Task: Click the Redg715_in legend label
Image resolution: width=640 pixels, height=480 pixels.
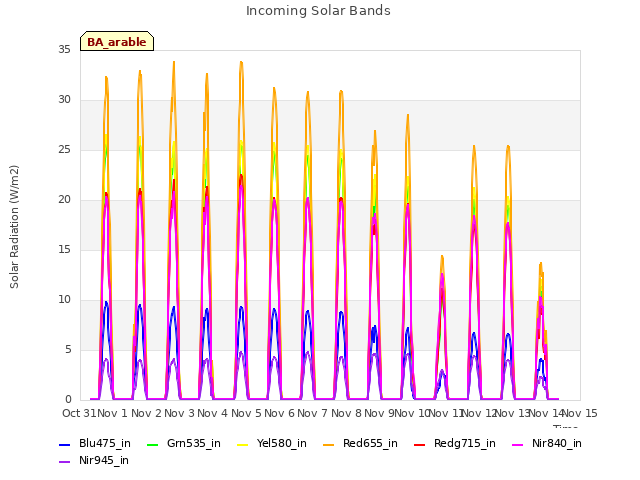Action: (465, 443)
